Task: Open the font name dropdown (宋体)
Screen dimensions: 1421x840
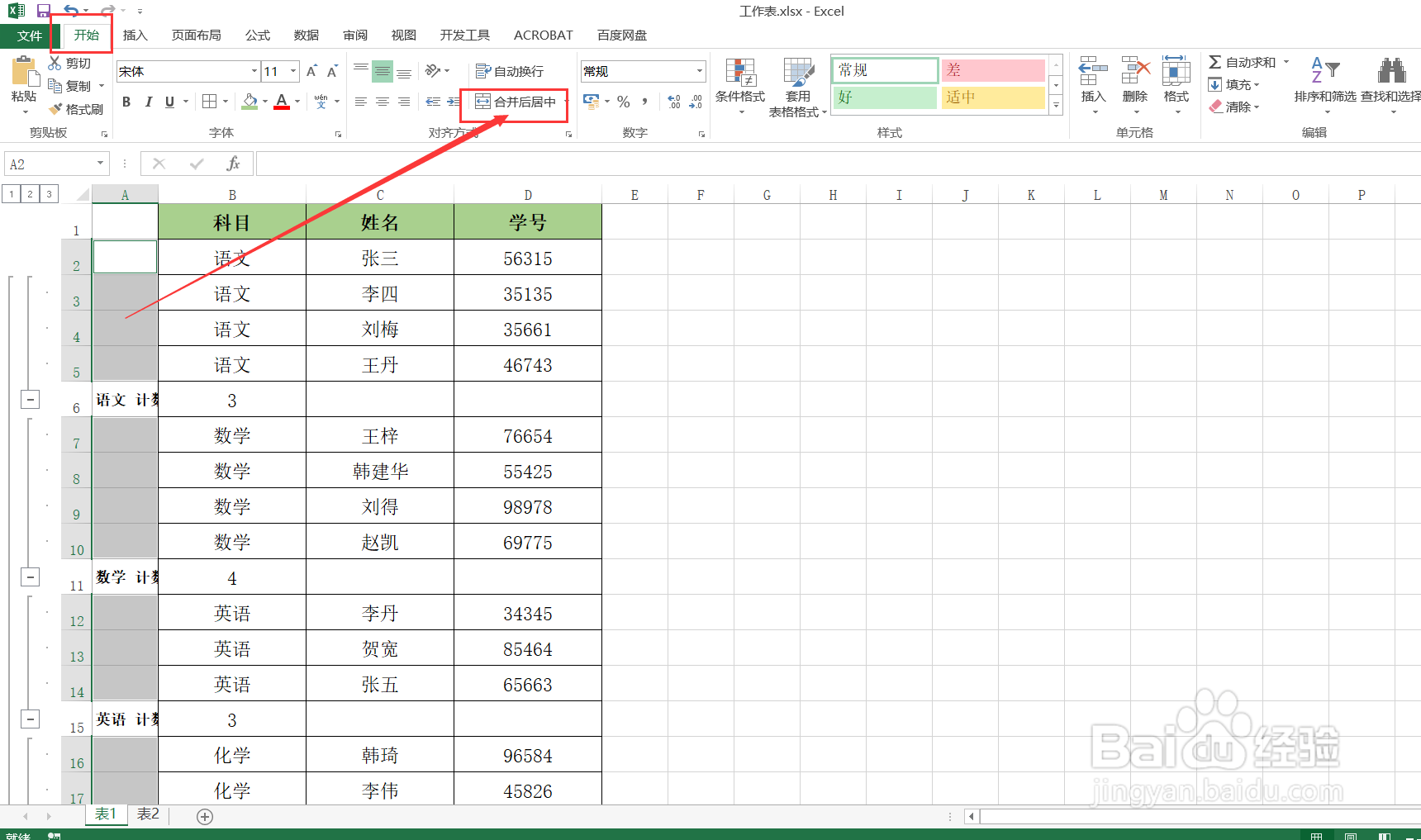Action: [254, 71]
